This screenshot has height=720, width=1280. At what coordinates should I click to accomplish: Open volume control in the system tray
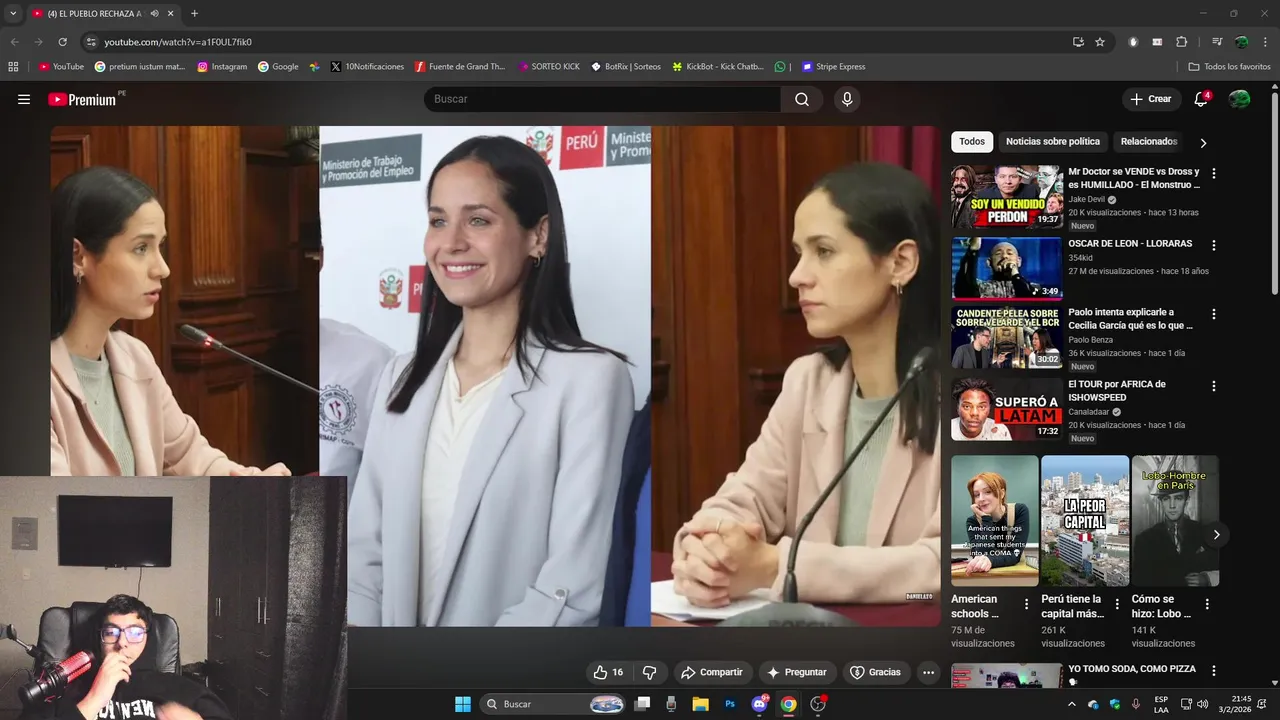click(1202, 704)
